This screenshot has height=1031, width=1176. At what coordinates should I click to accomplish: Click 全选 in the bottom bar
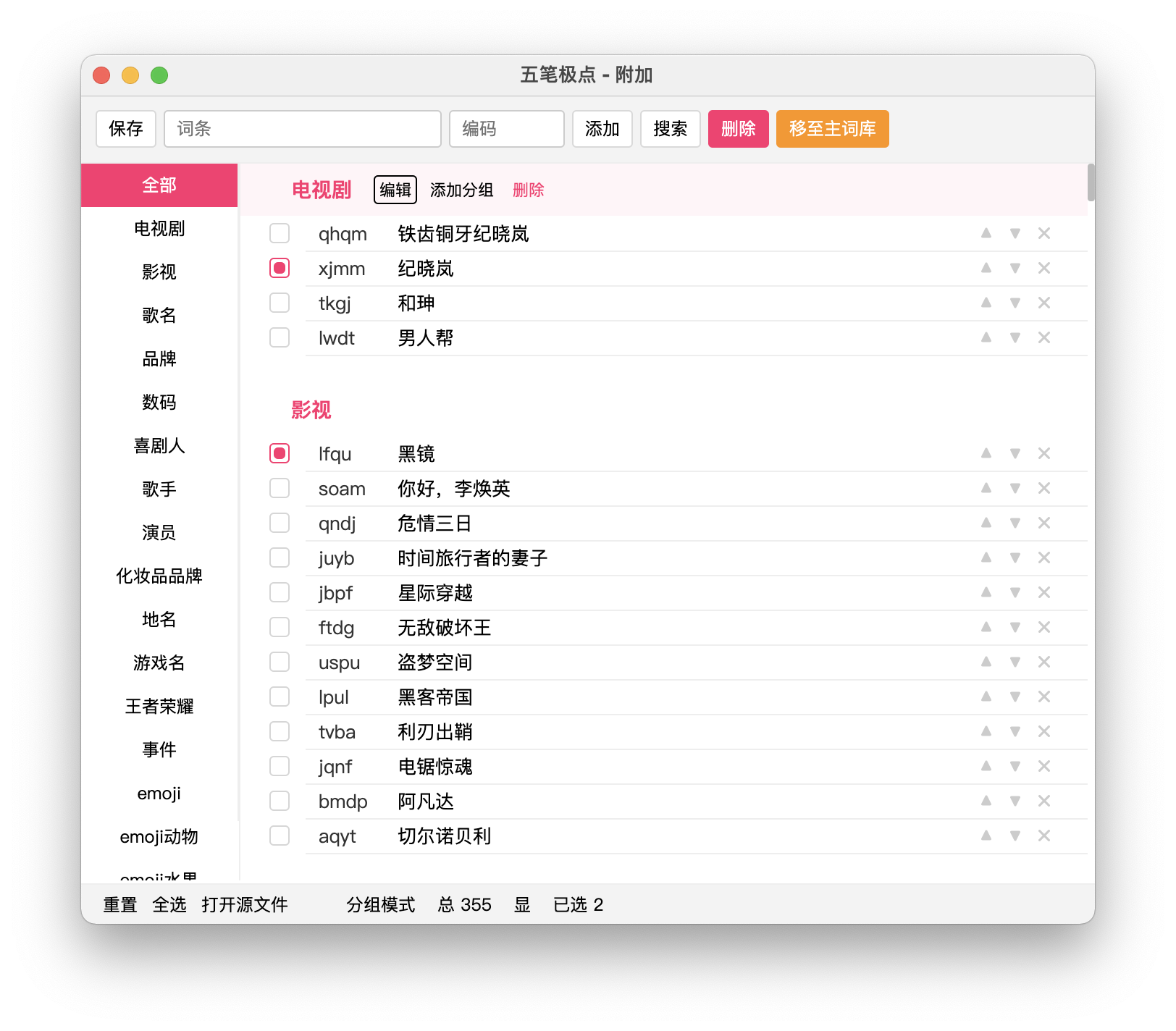169,905
